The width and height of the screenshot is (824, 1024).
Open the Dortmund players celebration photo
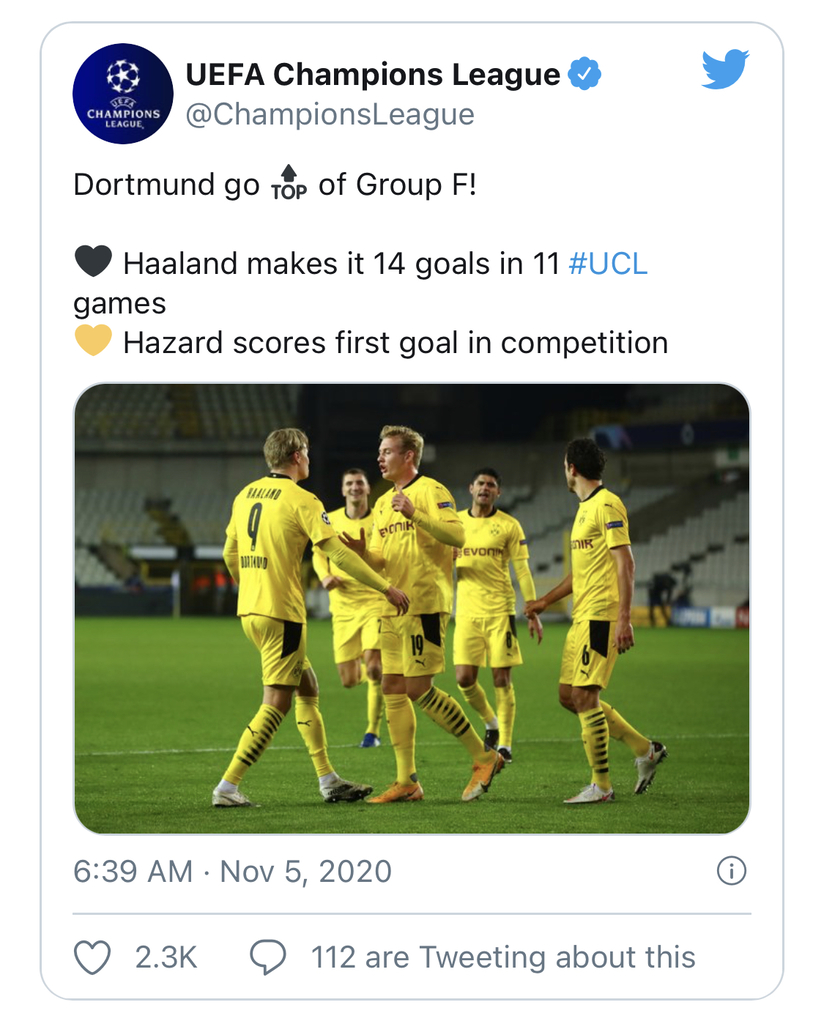(412, 609)
